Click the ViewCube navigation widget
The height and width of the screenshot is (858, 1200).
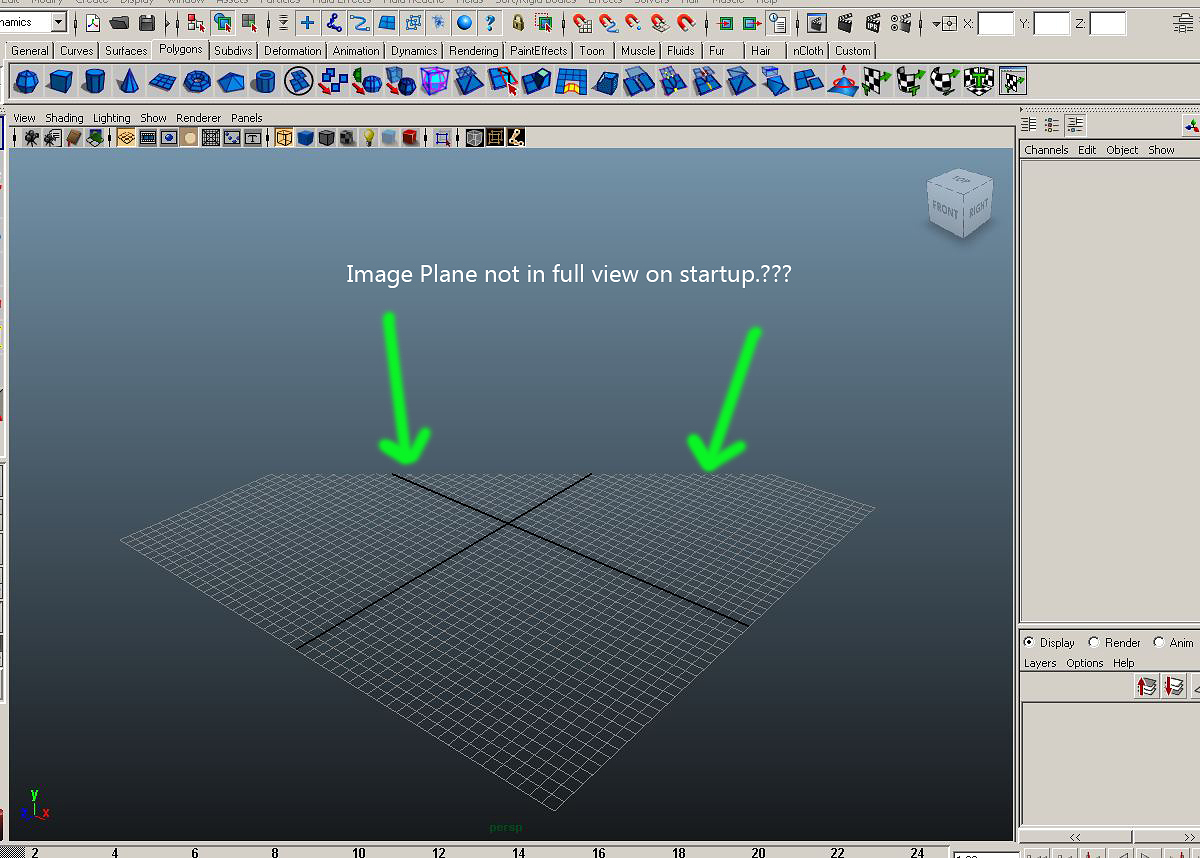(x=959, y=203)
